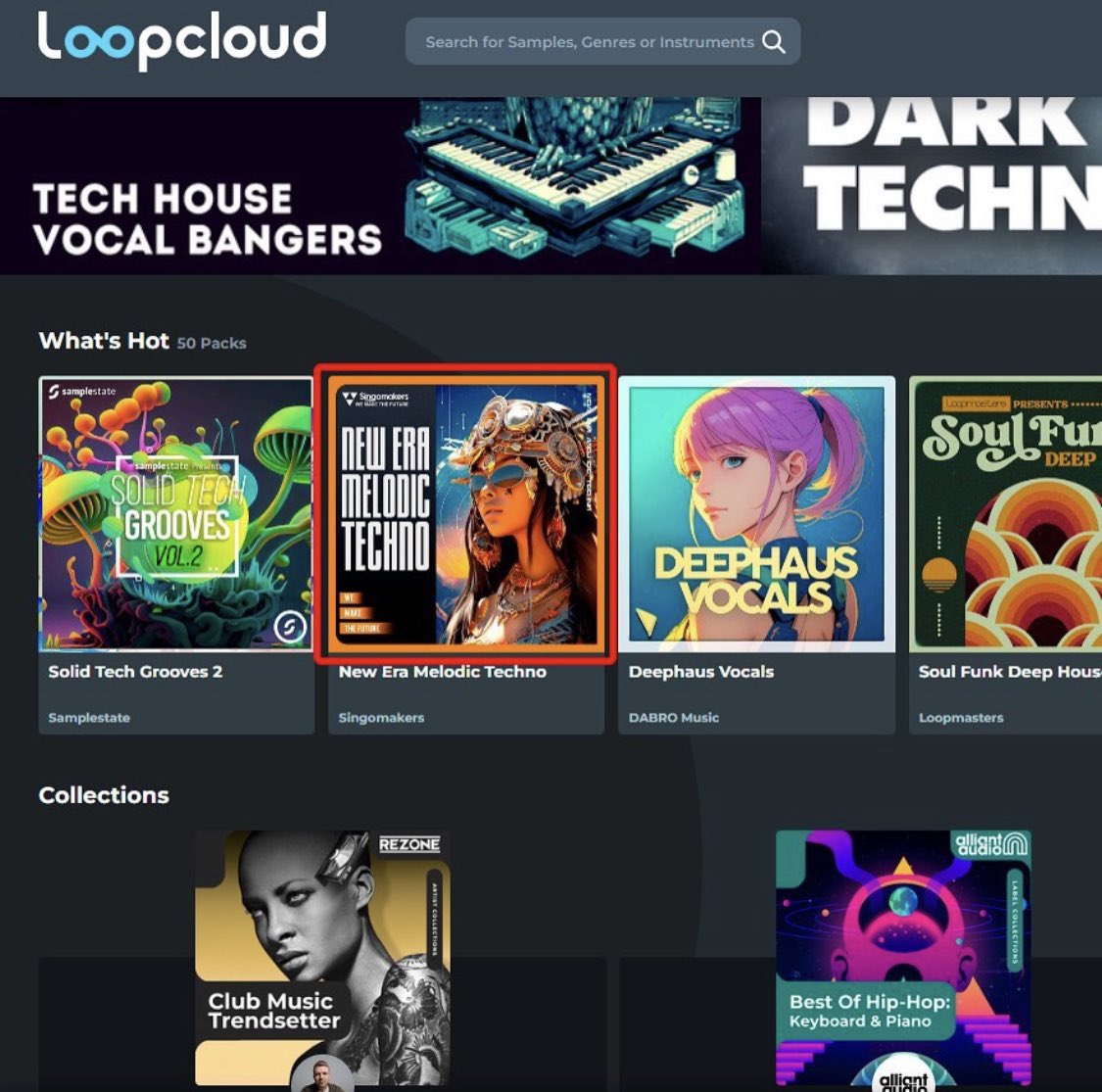Image resolution: width=1102 pixels, height=1092 pixels.
Task: Click the What's Hot heading
Action: (104, 341)
